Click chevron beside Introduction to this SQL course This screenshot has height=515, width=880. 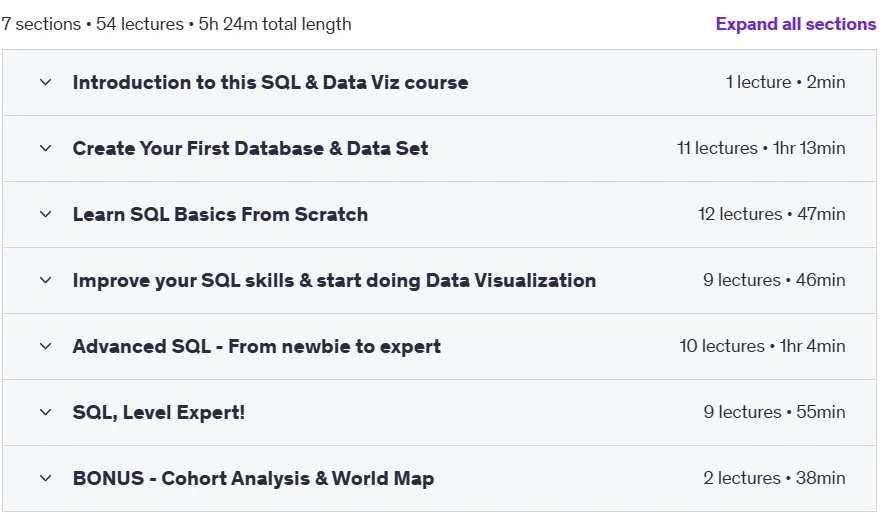coord(45,82)
